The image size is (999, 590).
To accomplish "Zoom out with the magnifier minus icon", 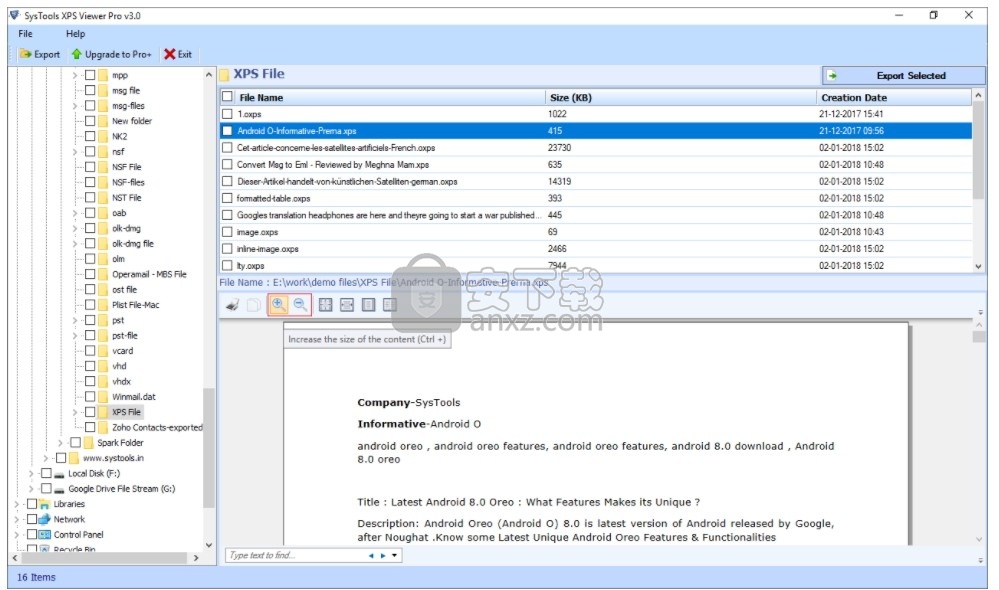I will click(300, 305).
